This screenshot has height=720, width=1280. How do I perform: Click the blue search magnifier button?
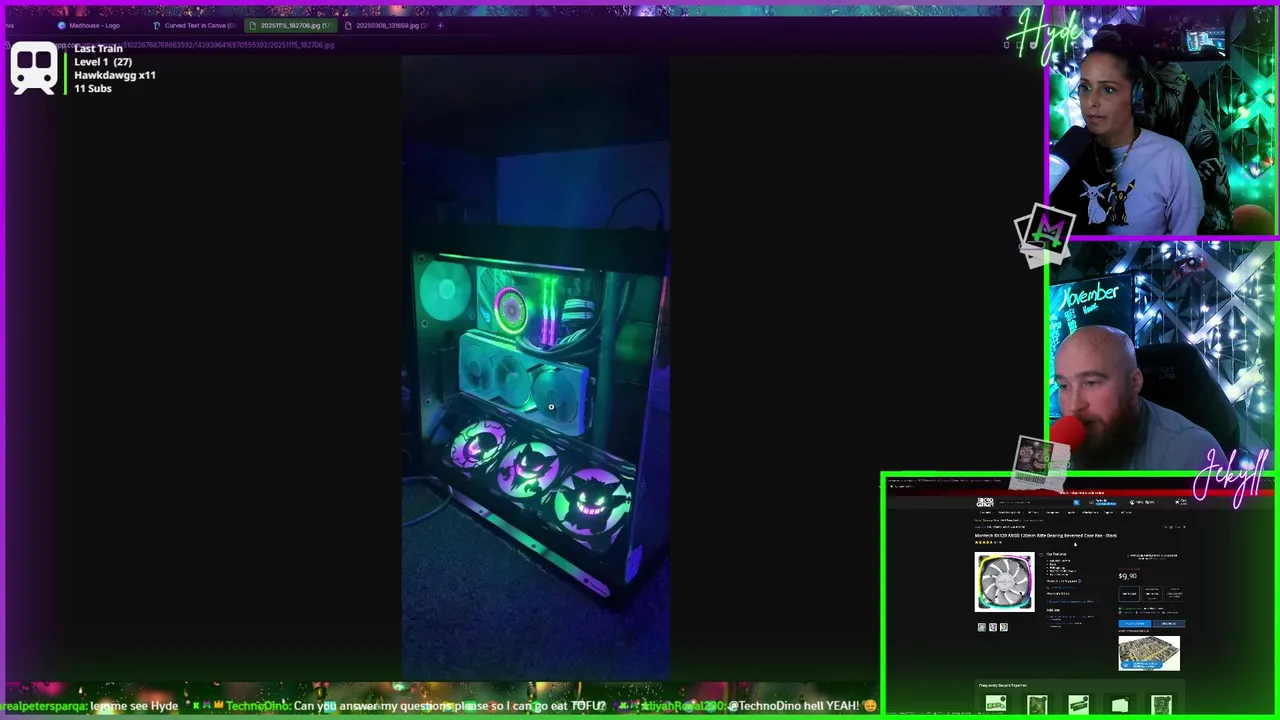(1076, 502)
